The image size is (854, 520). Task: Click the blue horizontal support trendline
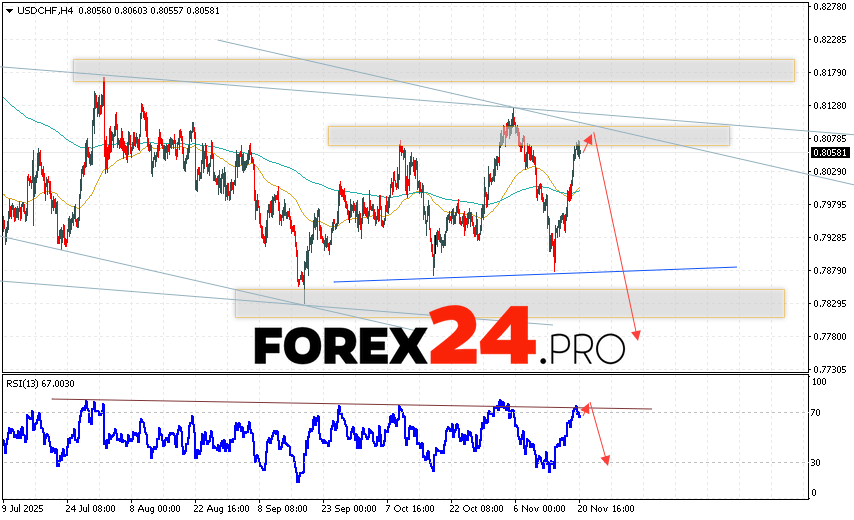tap(534, 274)
